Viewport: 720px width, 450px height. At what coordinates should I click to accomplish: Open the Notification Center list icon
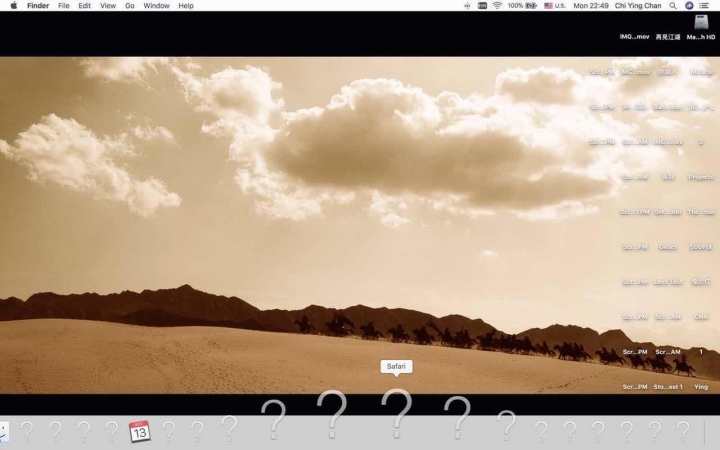click(x=703, y=6)
